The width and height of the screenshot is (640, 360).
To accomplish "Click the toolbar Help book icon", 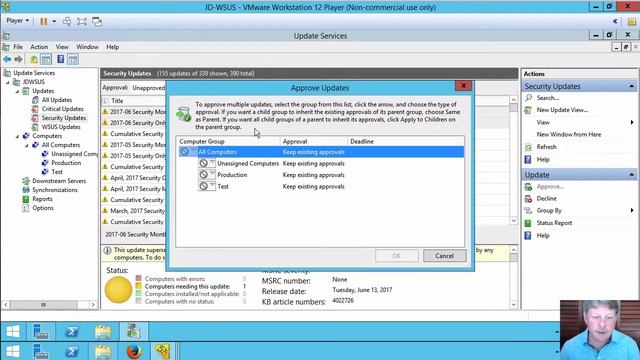I will tap(60, 60).
